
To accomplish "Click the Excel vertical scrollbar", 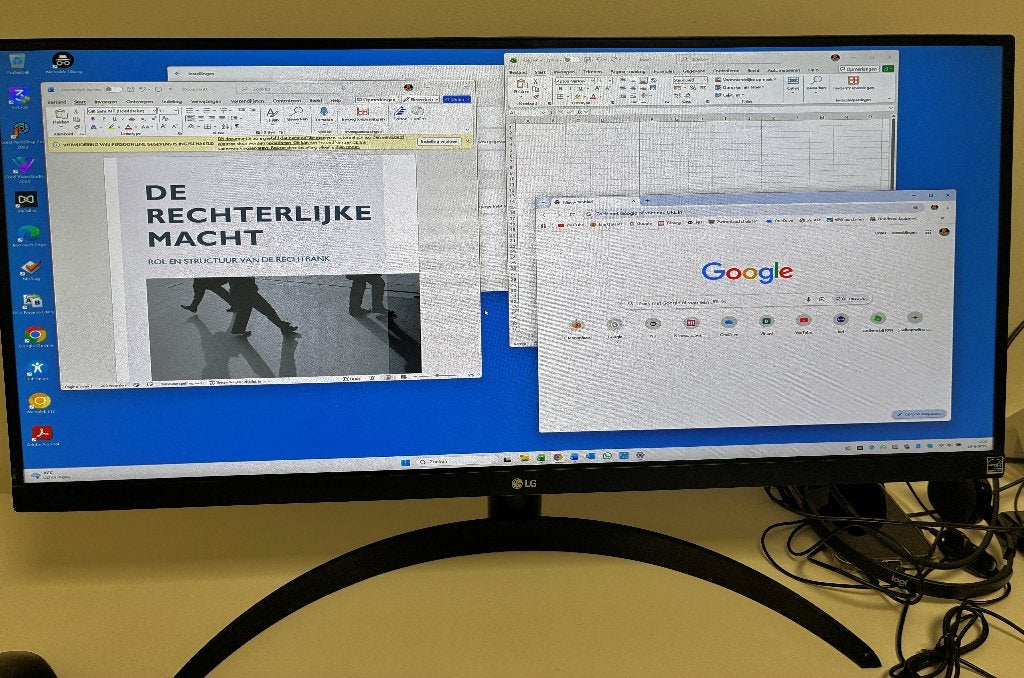I will point(893,152).
